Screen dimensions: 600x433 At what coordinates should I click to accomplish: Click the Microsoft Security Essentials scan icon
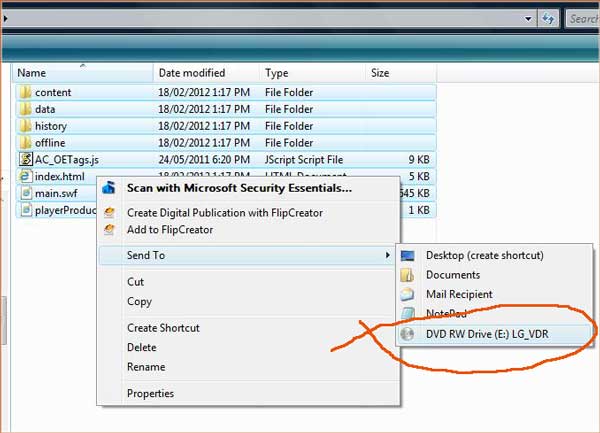coord(109,187)
